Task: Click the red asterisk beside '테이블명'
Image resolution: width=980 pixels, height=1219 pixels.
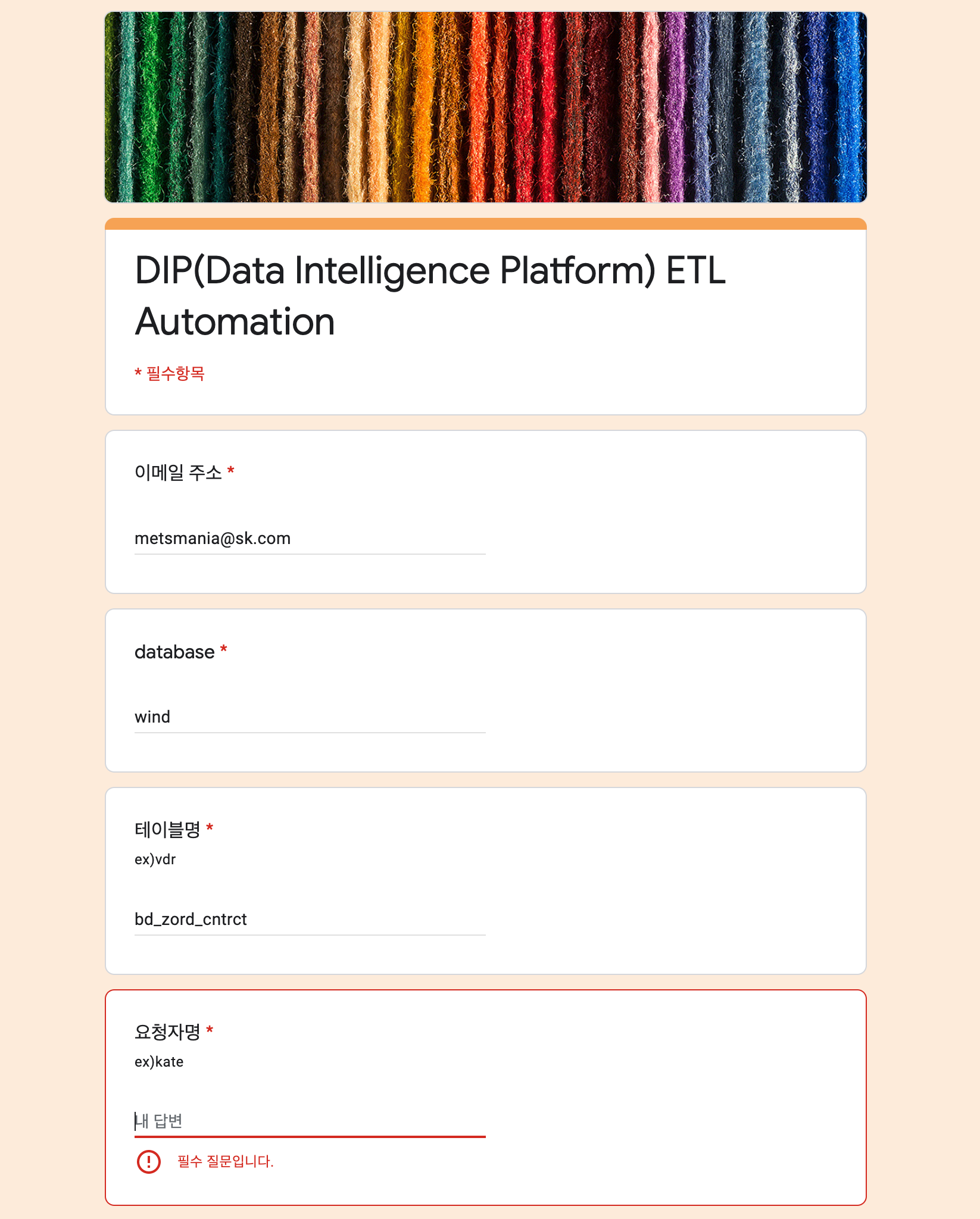Action: tap(210, 828)
